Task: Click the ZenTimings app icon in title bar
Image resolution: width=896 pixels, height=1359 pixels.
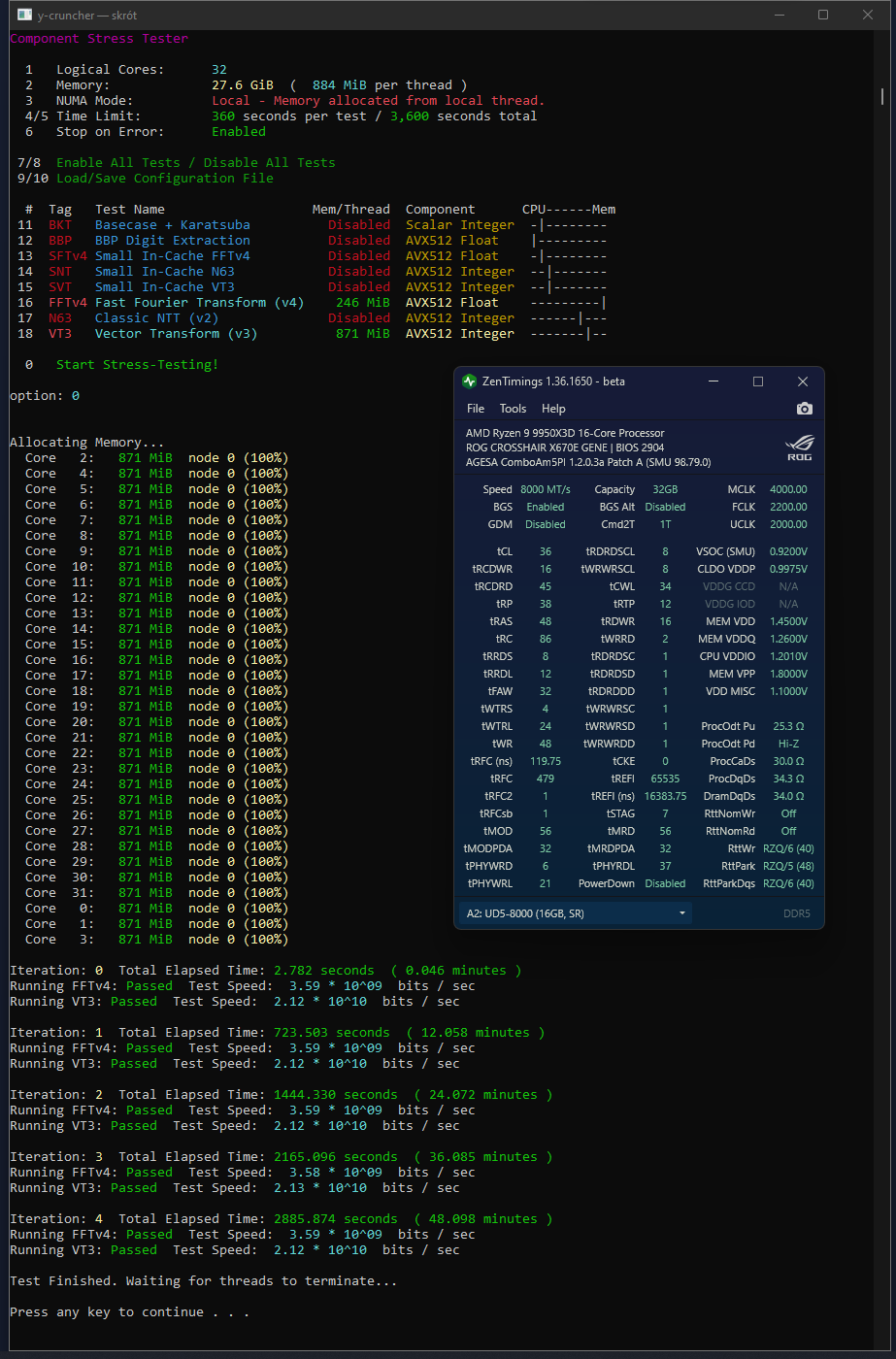Action: 470,381
